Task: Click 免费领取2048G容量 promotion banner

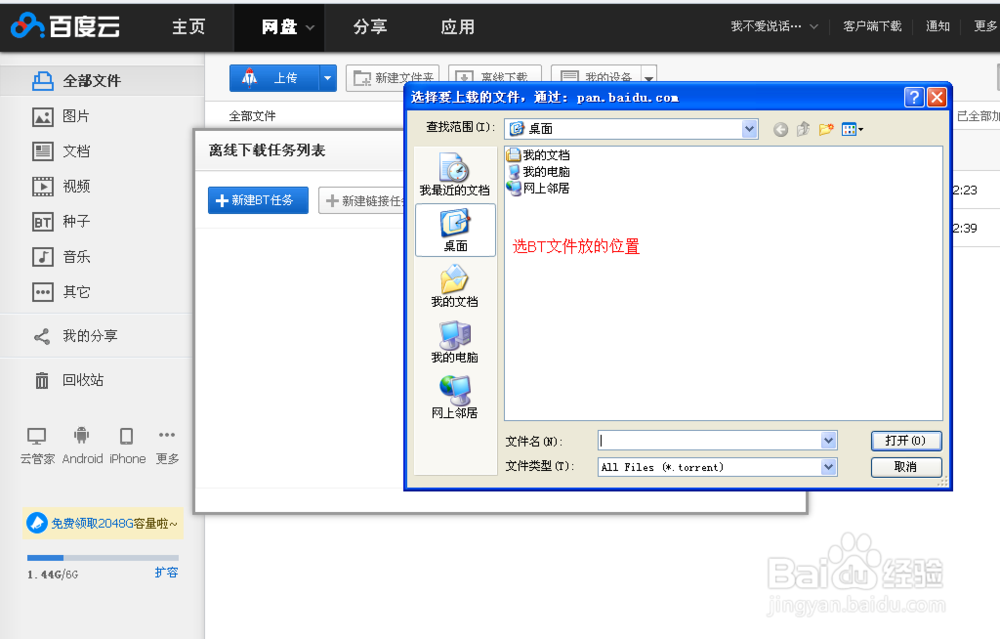Action: 103,523
